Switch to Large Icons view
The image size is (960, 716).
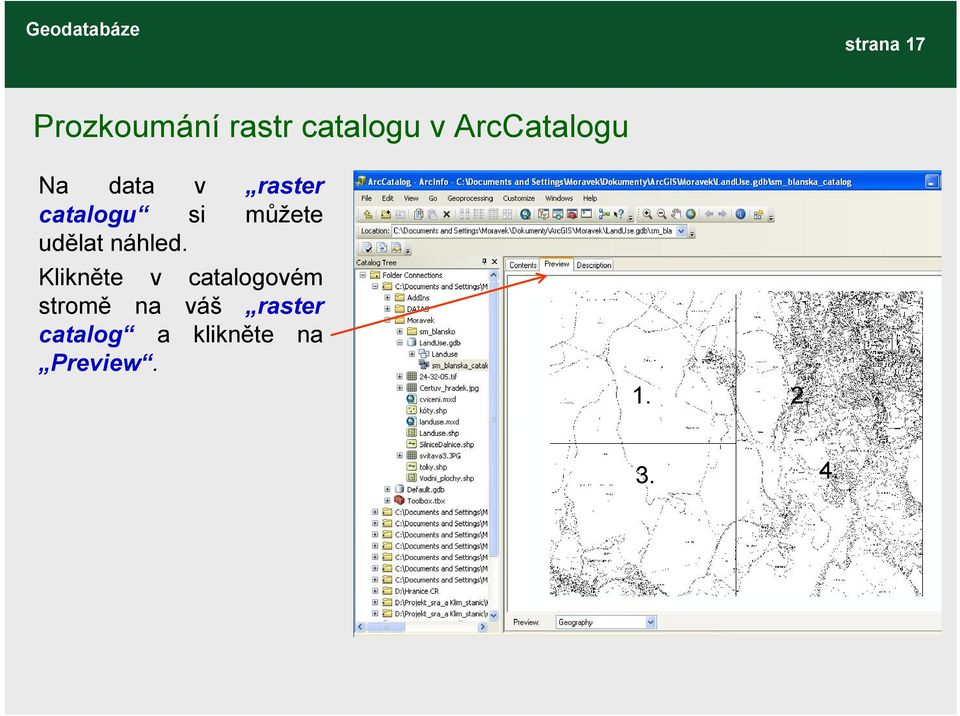[465, 214]
